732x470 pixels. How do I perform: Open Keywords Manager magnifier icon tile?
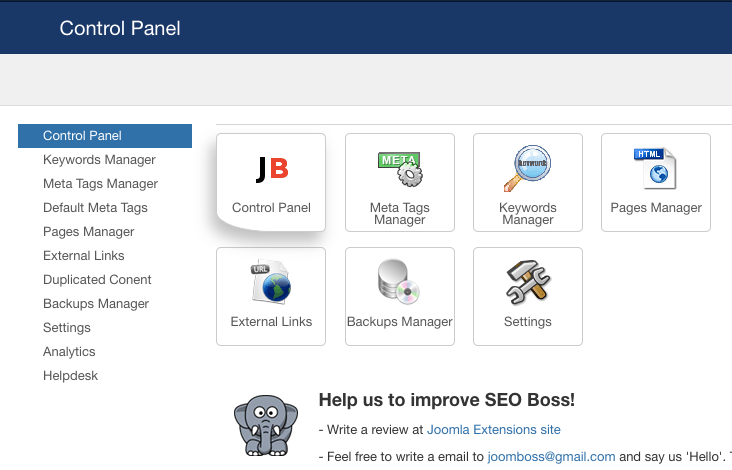coord(528,182)
